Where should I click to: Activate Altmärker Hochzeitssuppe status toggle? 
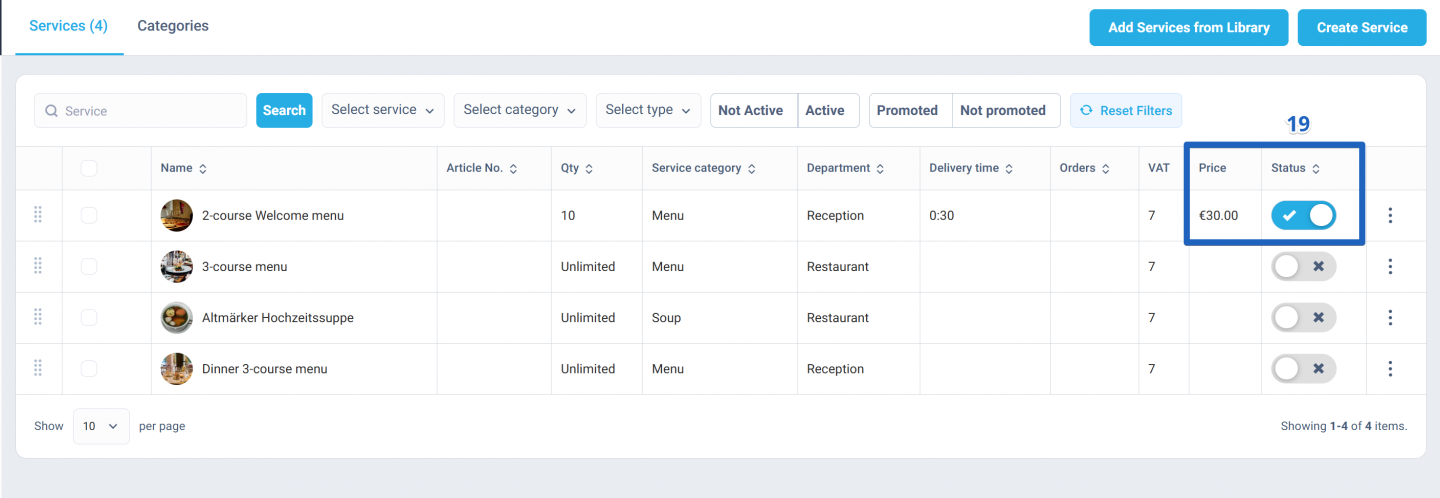tap(1303, 317)
